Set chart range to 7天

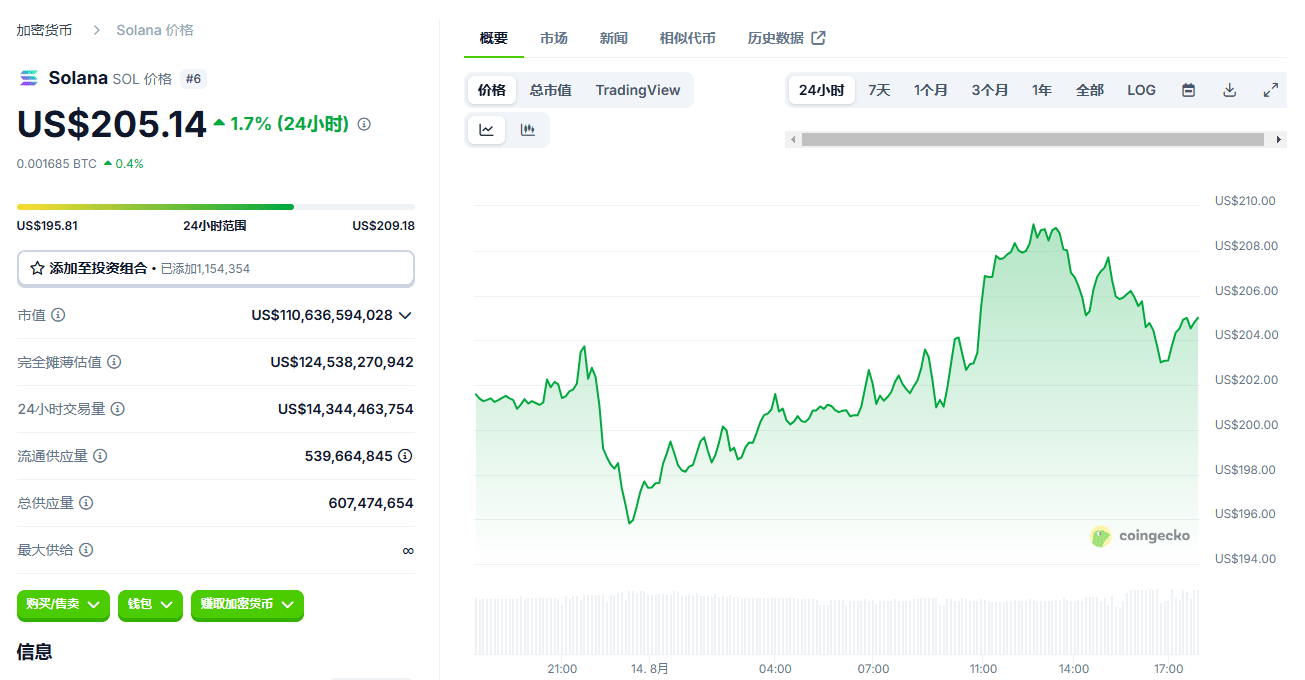click(879, 90)
